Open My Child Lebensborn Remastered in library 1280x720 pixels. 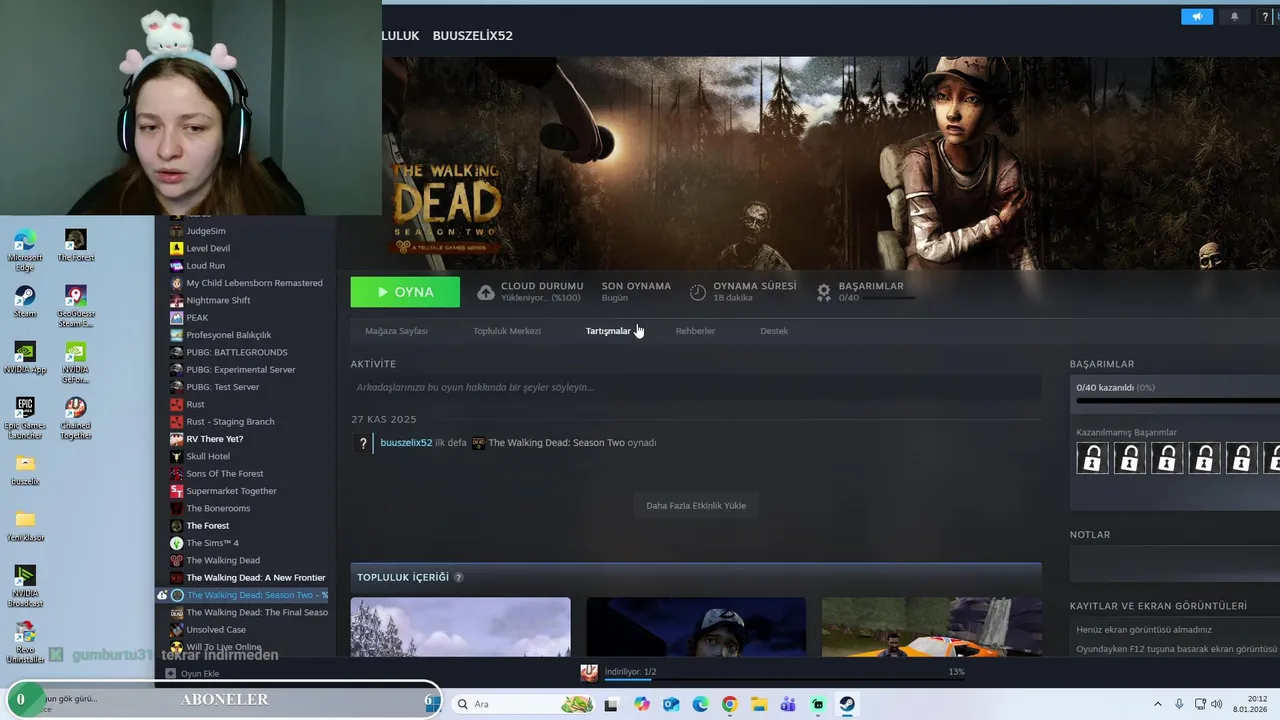(254, 283)
